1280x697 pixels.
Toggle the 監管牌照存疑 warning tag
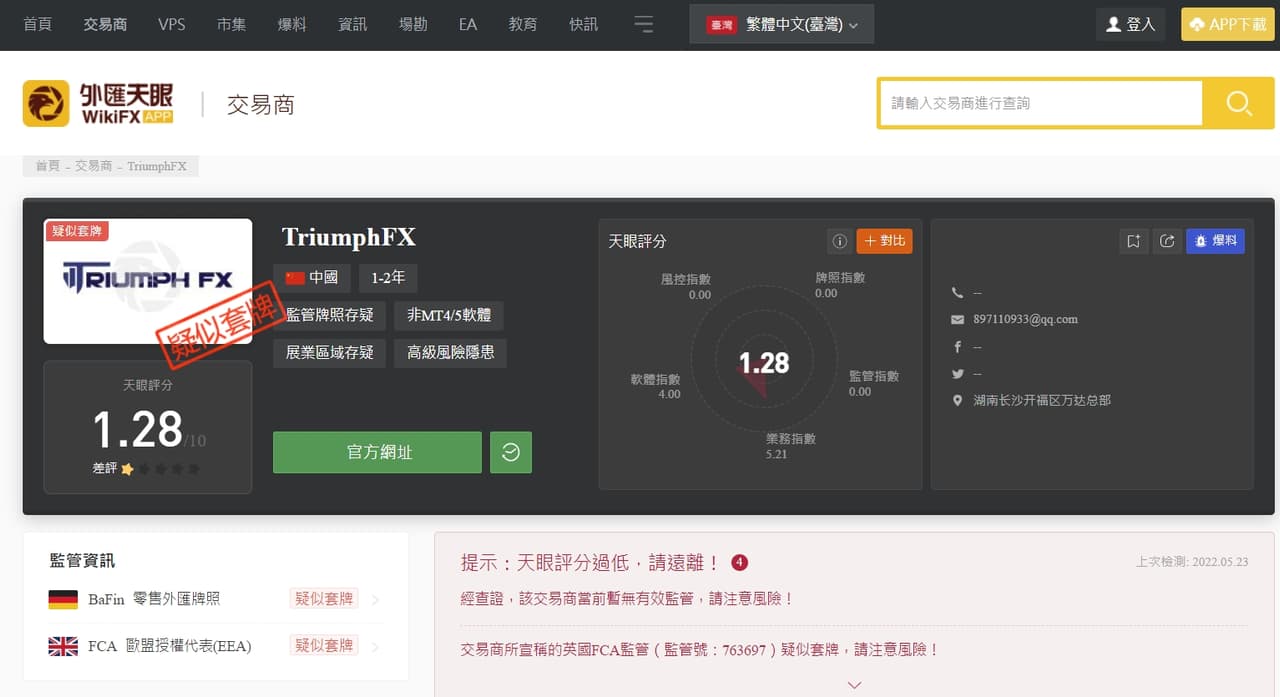330,315
